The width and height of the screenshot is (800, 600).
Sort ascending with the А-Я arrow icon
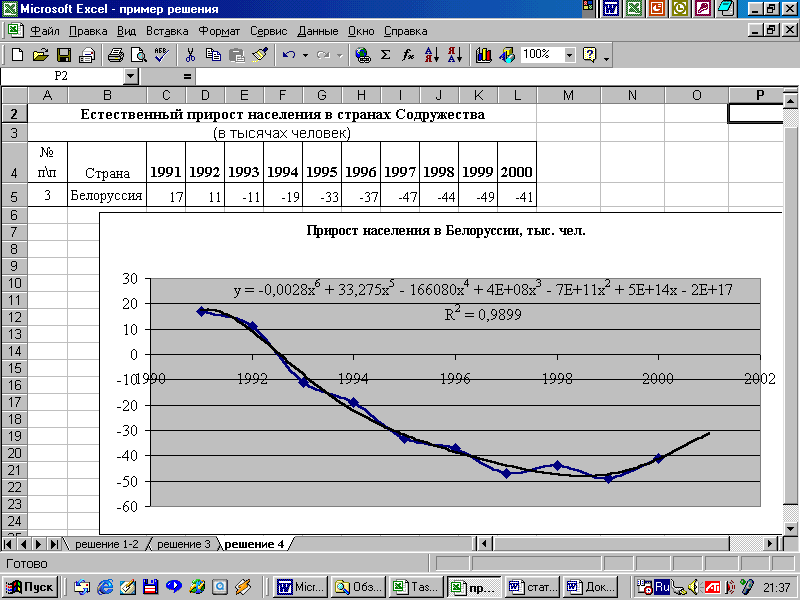tap(432, 55)
